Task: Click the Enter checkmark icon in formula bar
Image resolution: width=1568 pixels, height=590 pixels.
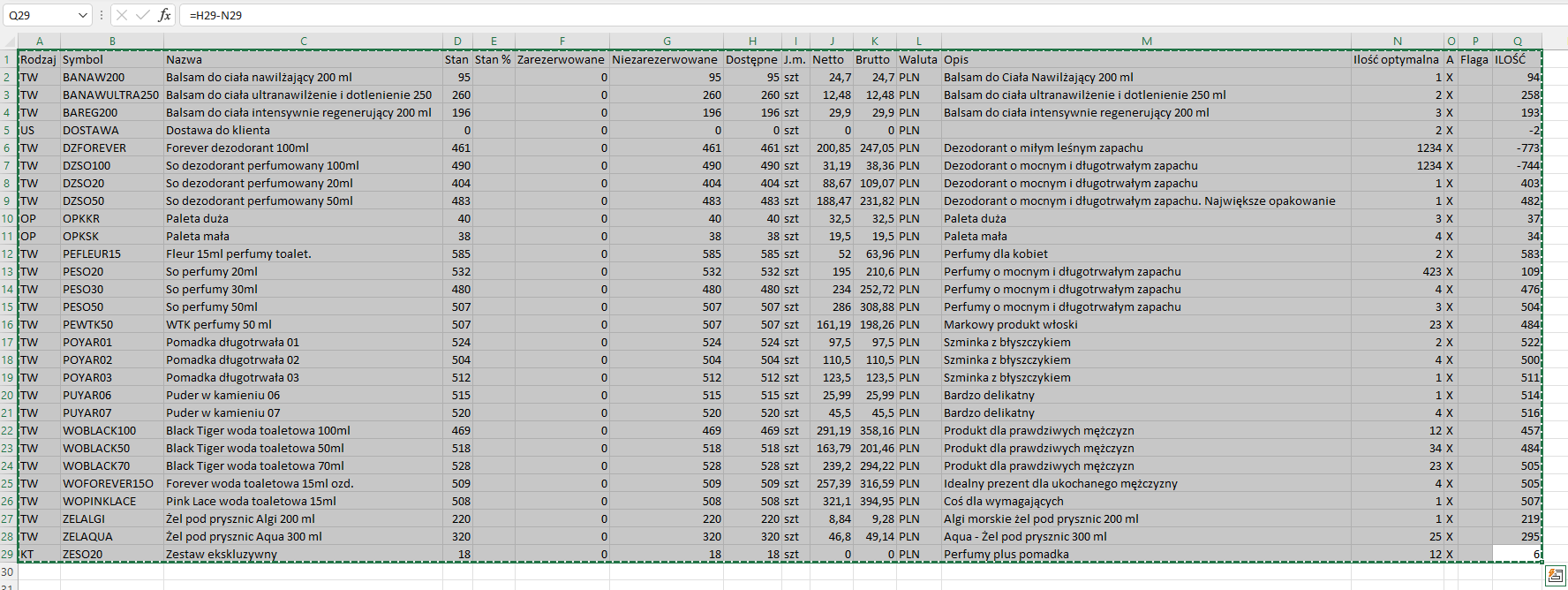Action: (x=143, y=15)
